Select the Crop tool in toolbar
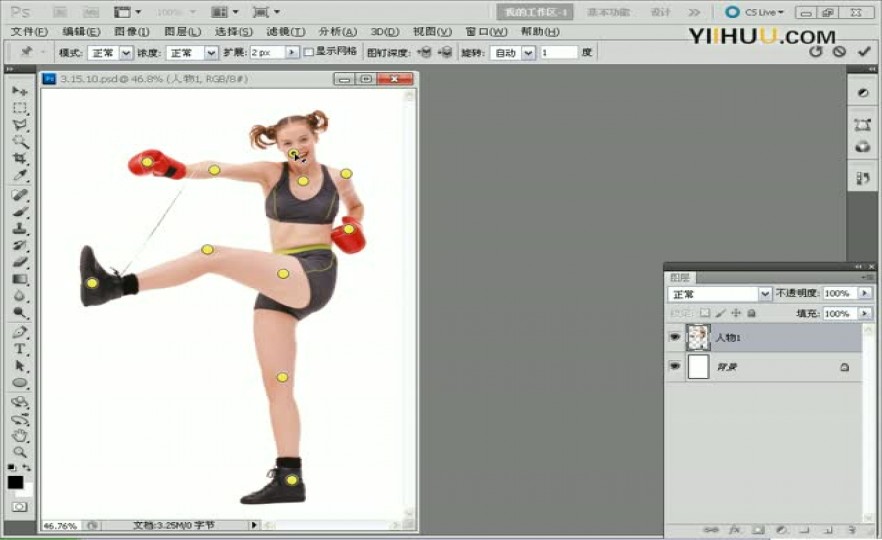Screen dimensions: 882x540 [20, 158]
